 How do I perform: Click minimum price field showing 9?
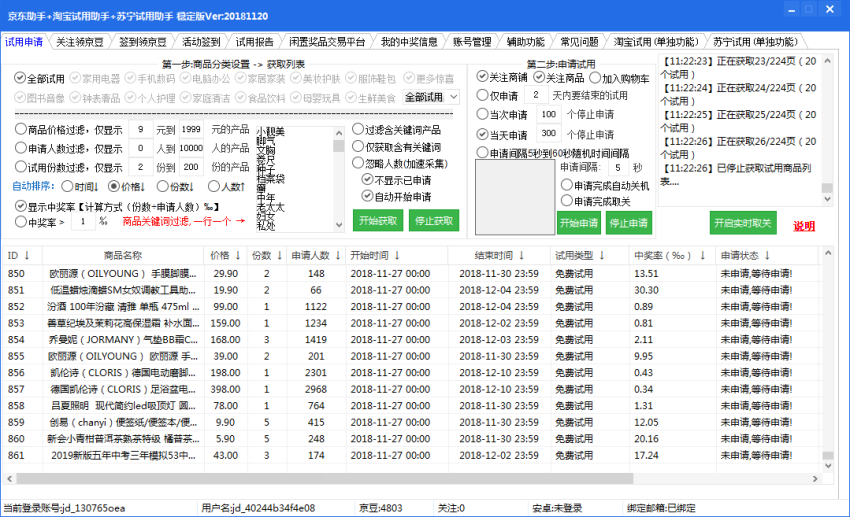pos(140,130)
